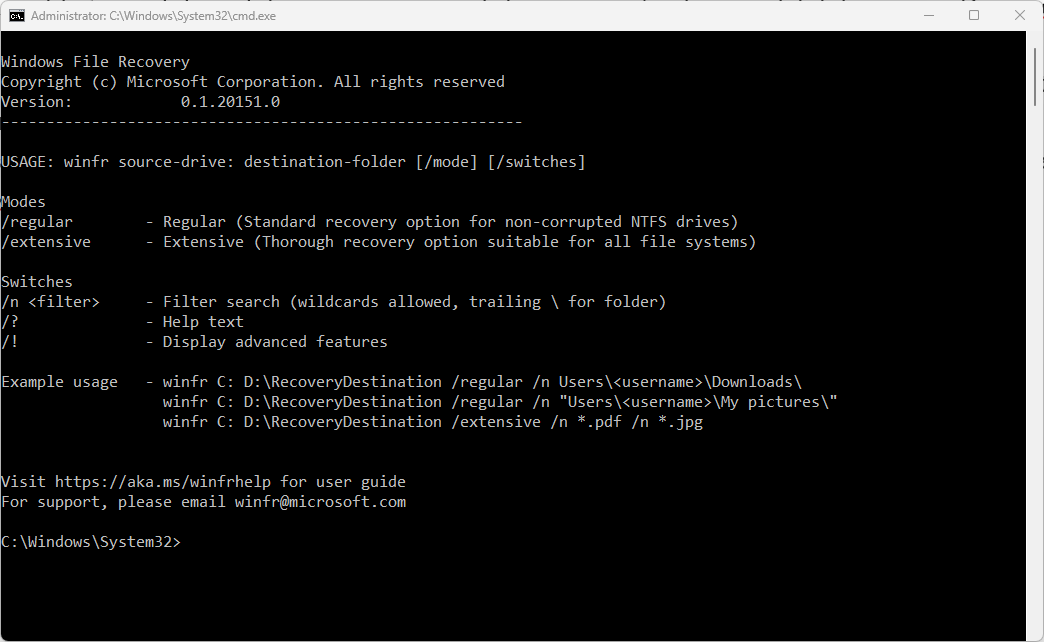The height and width of the screenshot is (642, 1044).
Task: Open the cmd.exe system menu icon
Action: click(x=17, y=16)
